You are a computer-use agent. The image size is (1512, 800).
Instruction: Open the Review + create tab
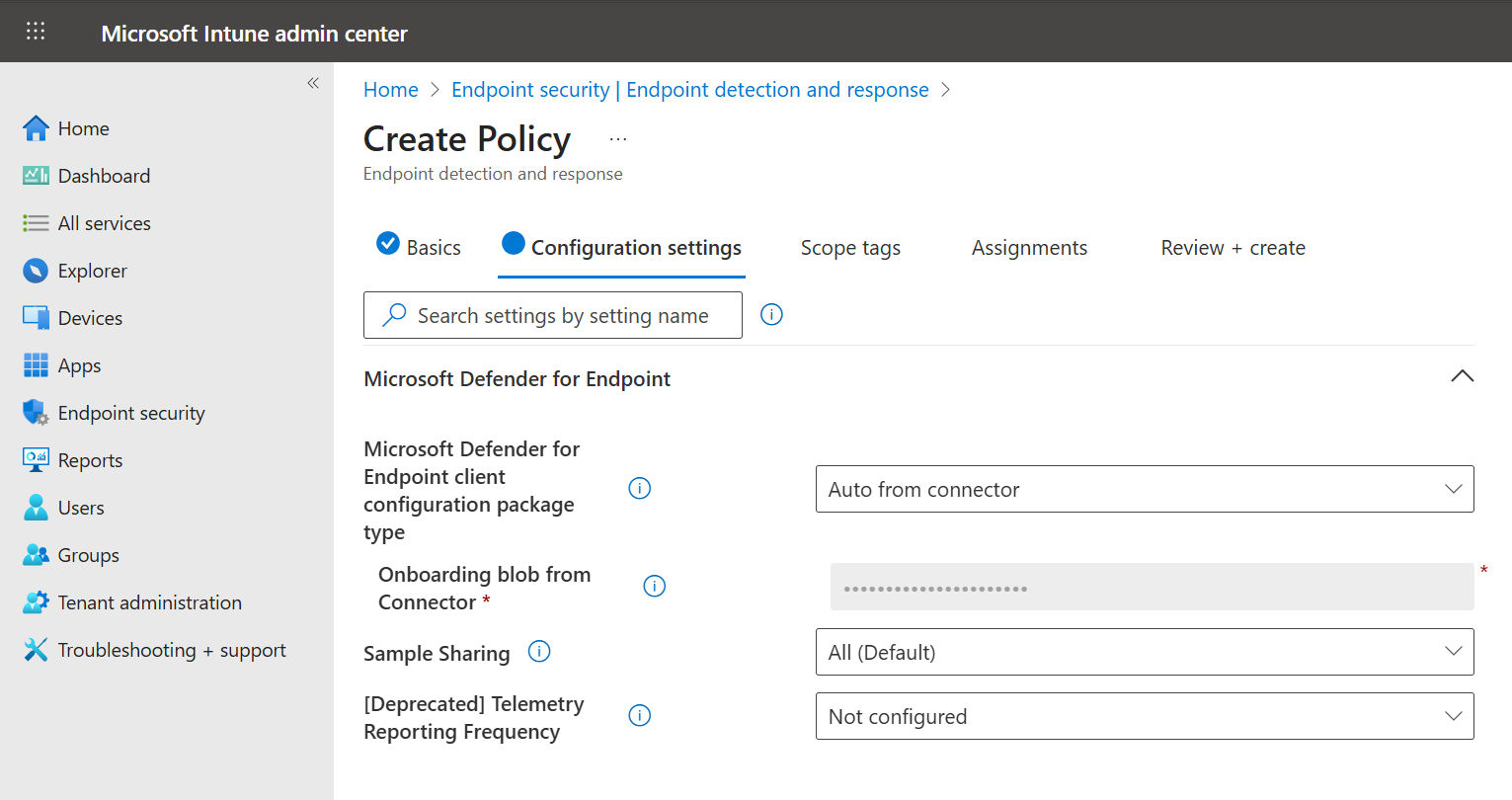coord(1233,248)
